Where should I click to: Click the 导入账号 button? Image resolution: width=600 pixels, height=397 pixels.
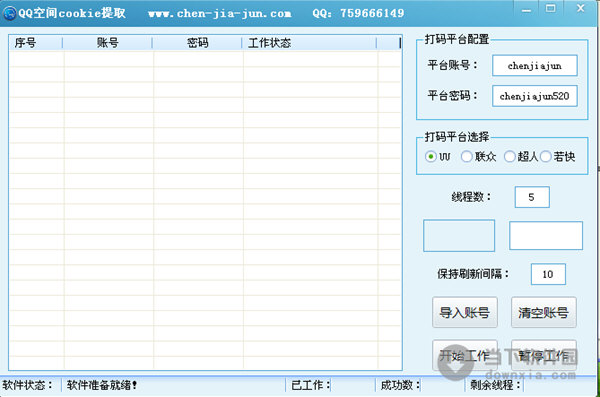tap(465, 312)
